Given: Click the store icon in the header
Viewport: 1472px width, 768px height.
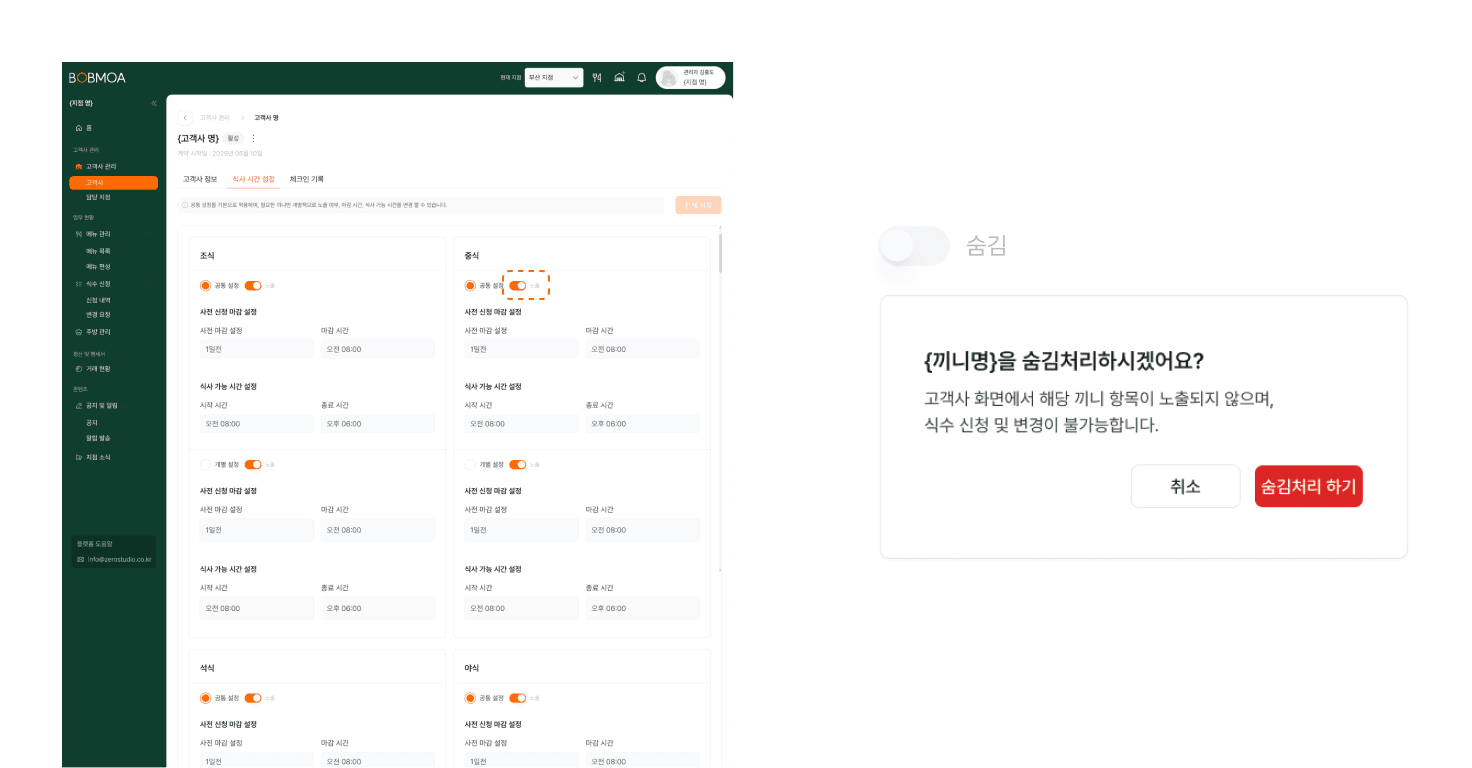Looking at the screenshot, I should tap(619, 78).
